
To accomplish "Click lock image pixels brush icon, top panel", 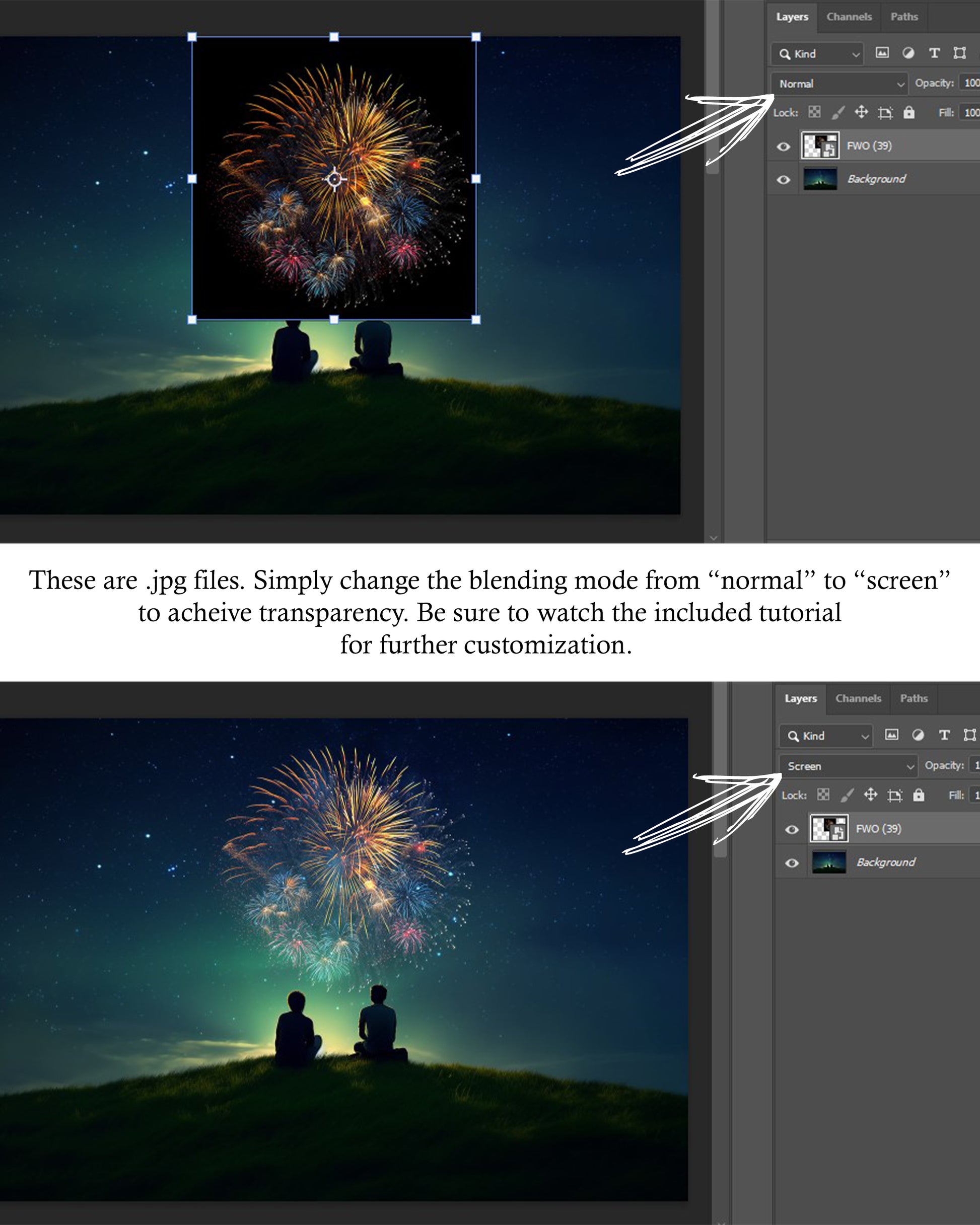I will [838, 112].
